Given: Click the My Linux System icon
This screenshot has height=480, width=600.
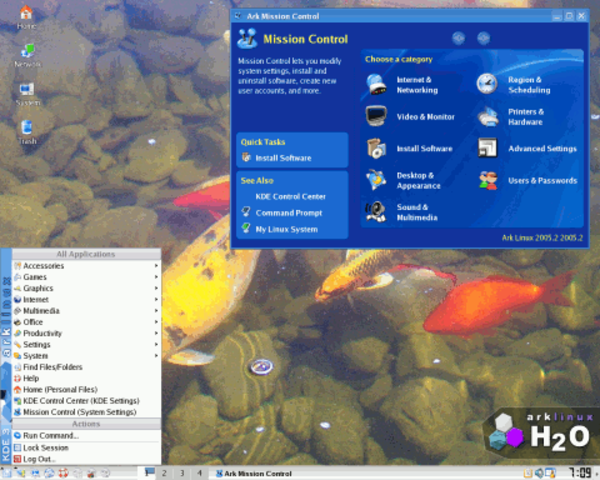Looking at the screenshot, I should tap(246, 229).
